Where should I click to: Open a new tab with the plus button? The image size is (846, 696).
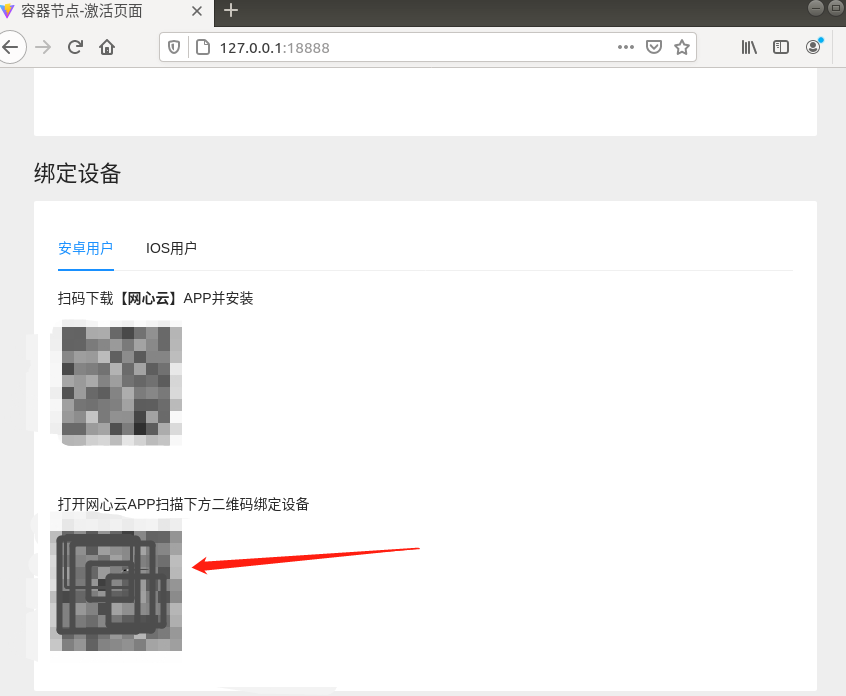(230, 13)
